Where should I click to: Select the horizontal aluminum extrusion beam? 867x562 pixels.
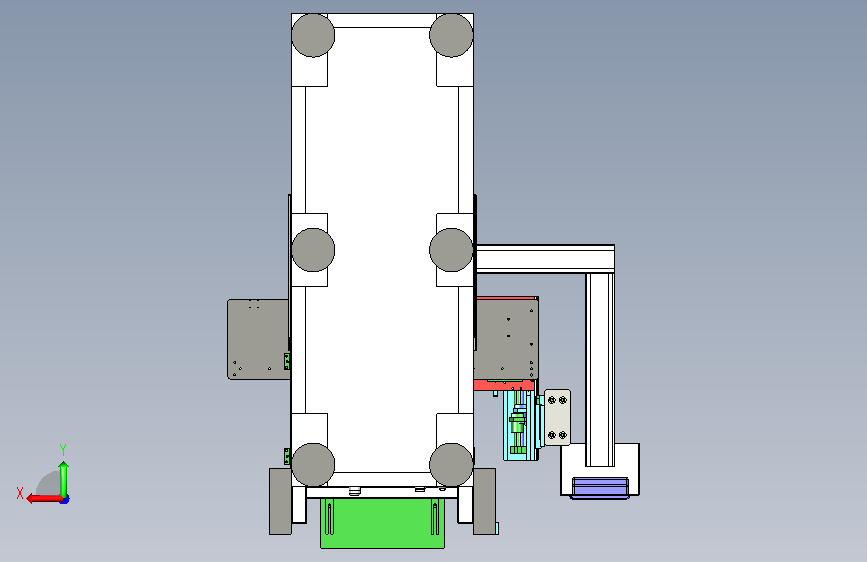(545, 258)
